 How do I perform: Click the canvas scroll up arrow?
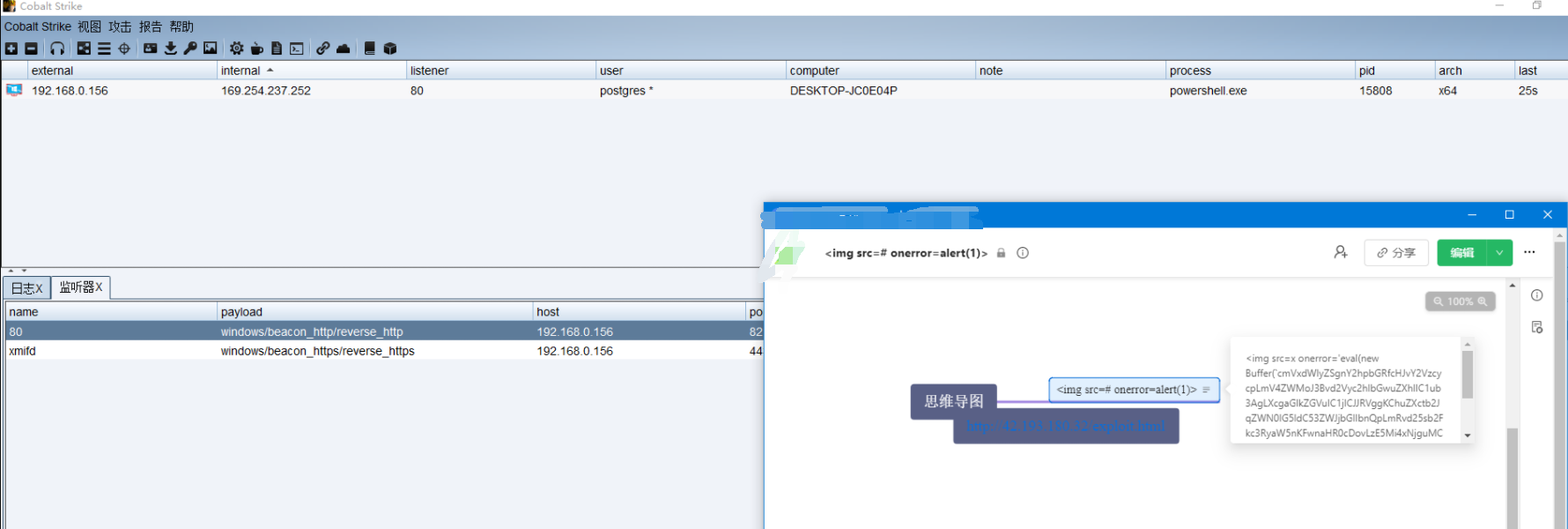point(1513,286)
